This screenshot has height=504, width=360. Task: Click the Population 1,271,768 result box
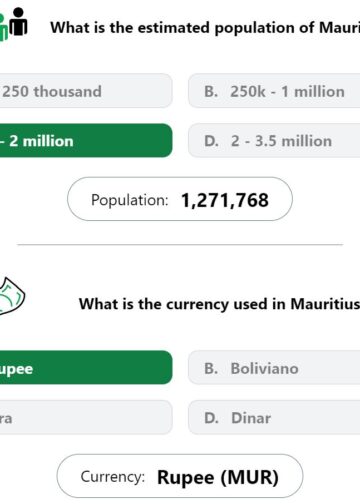click(180, 199)
